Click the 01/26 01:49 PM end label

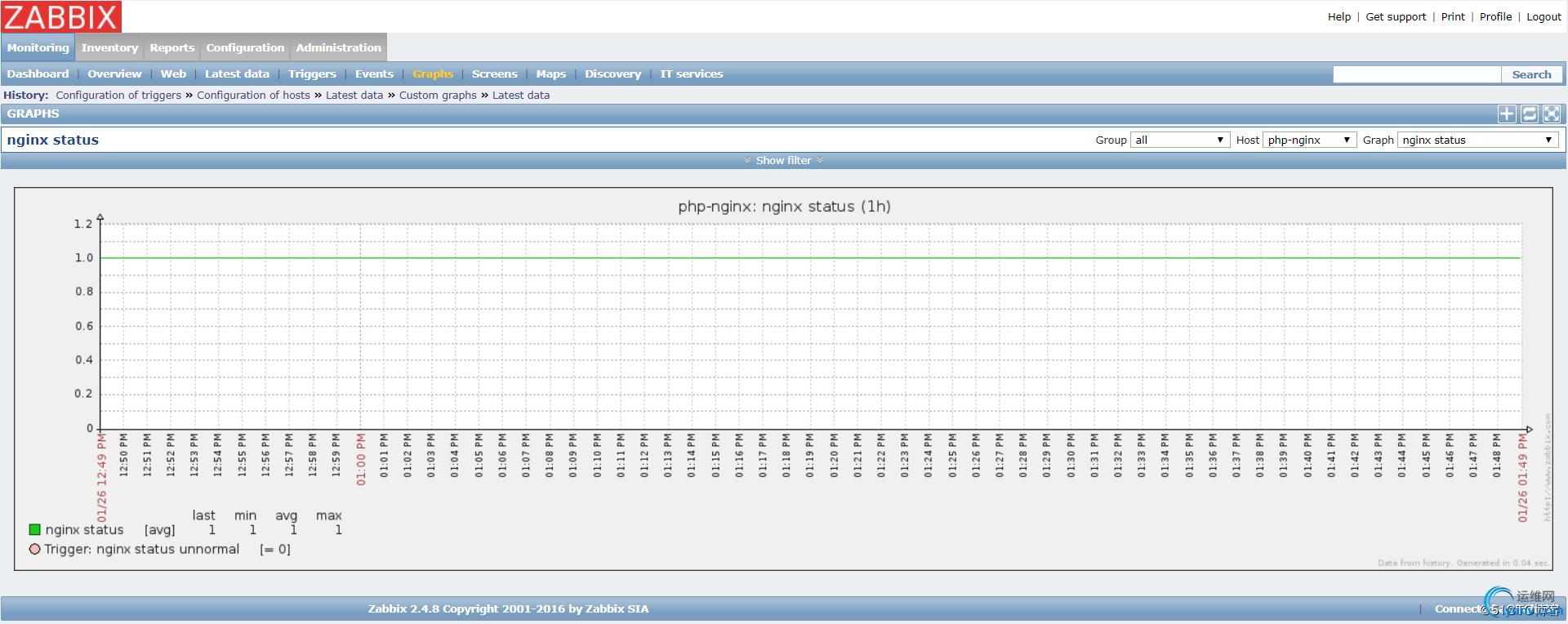pyautogui.click(x=1522, y=478)
